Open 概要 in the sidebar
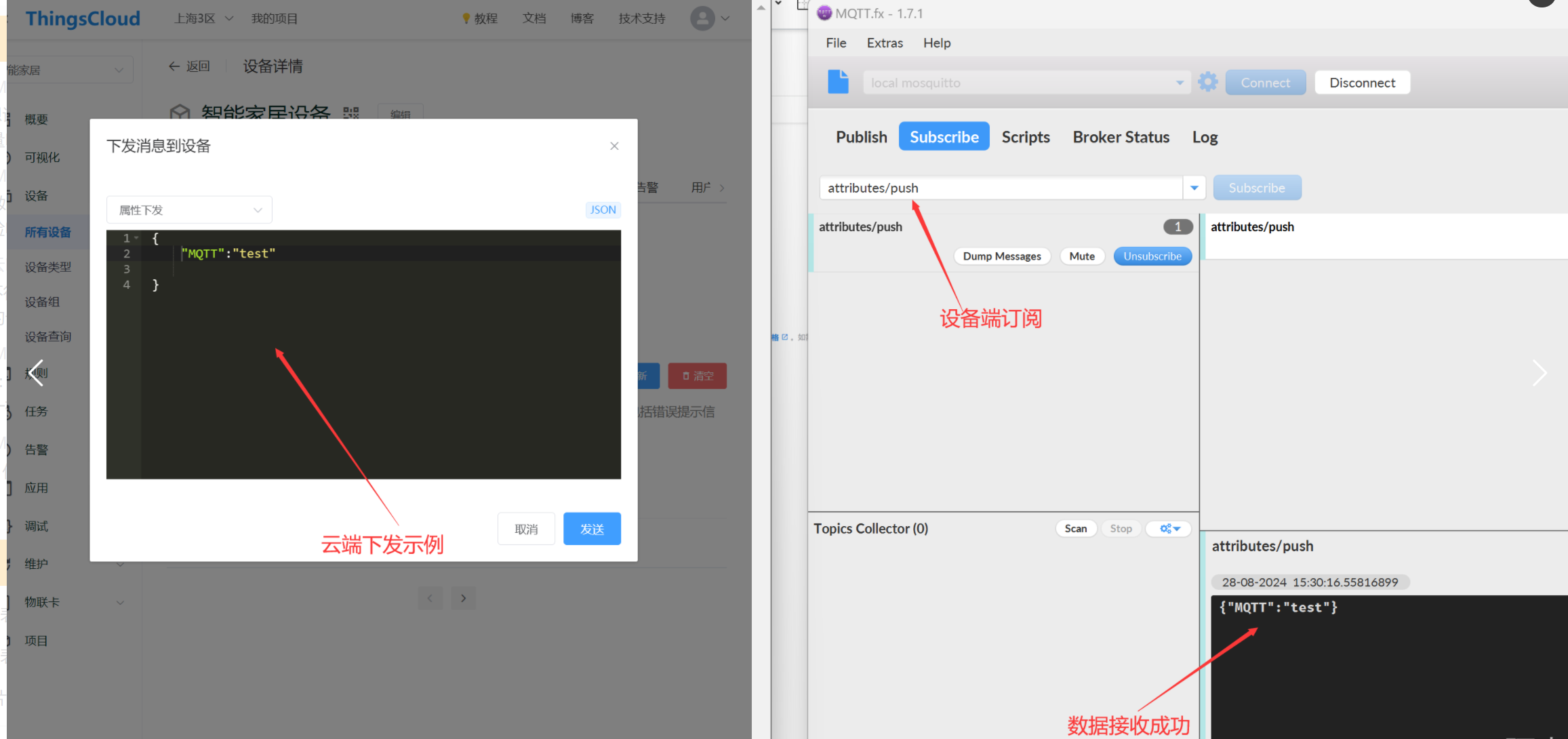Image resolution: width=1568 pixels, height=739 pixels. (x=37, y=119)
